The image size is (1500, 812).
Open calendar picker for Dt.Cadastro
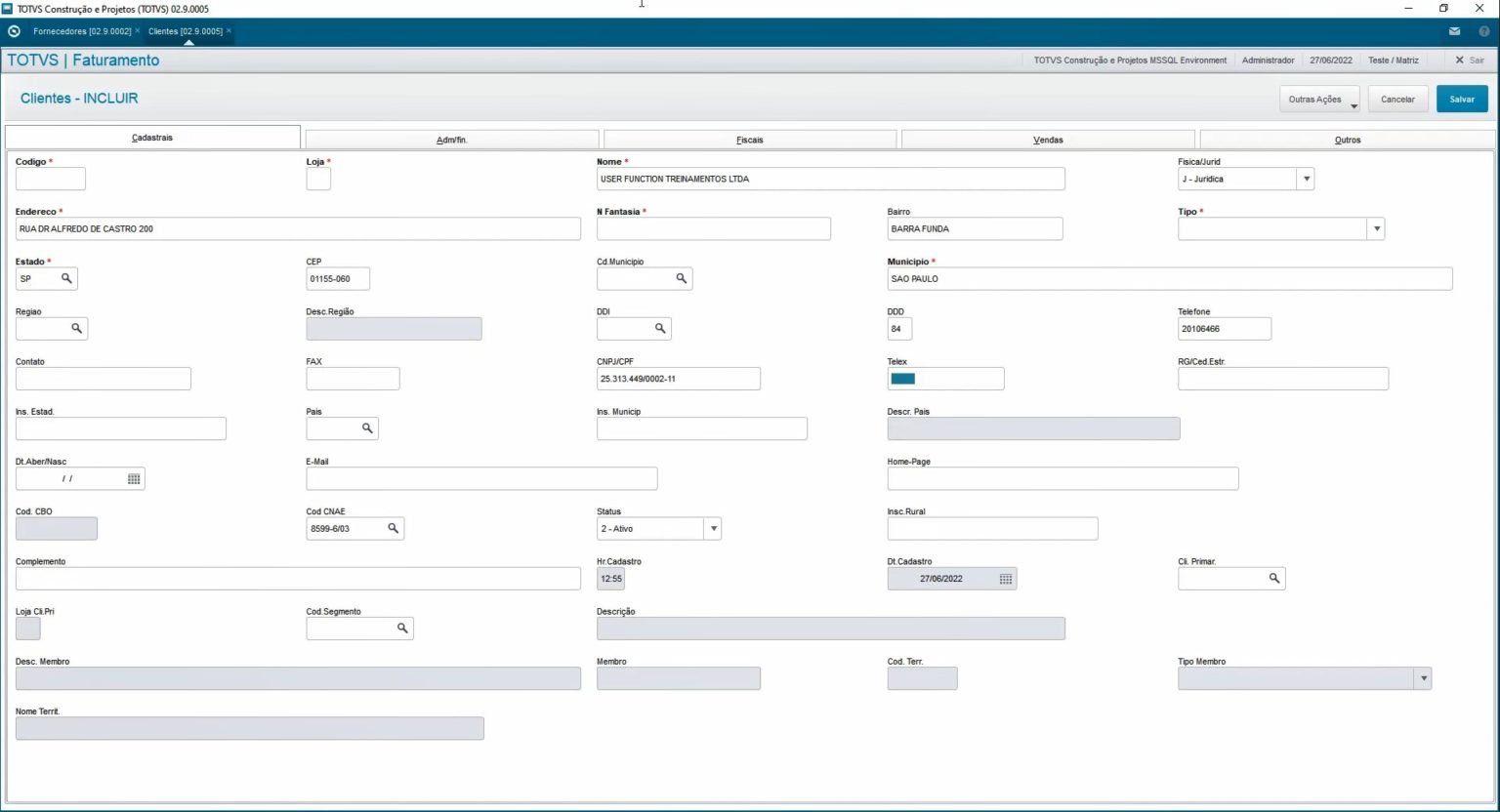[x=1005, y=579]
